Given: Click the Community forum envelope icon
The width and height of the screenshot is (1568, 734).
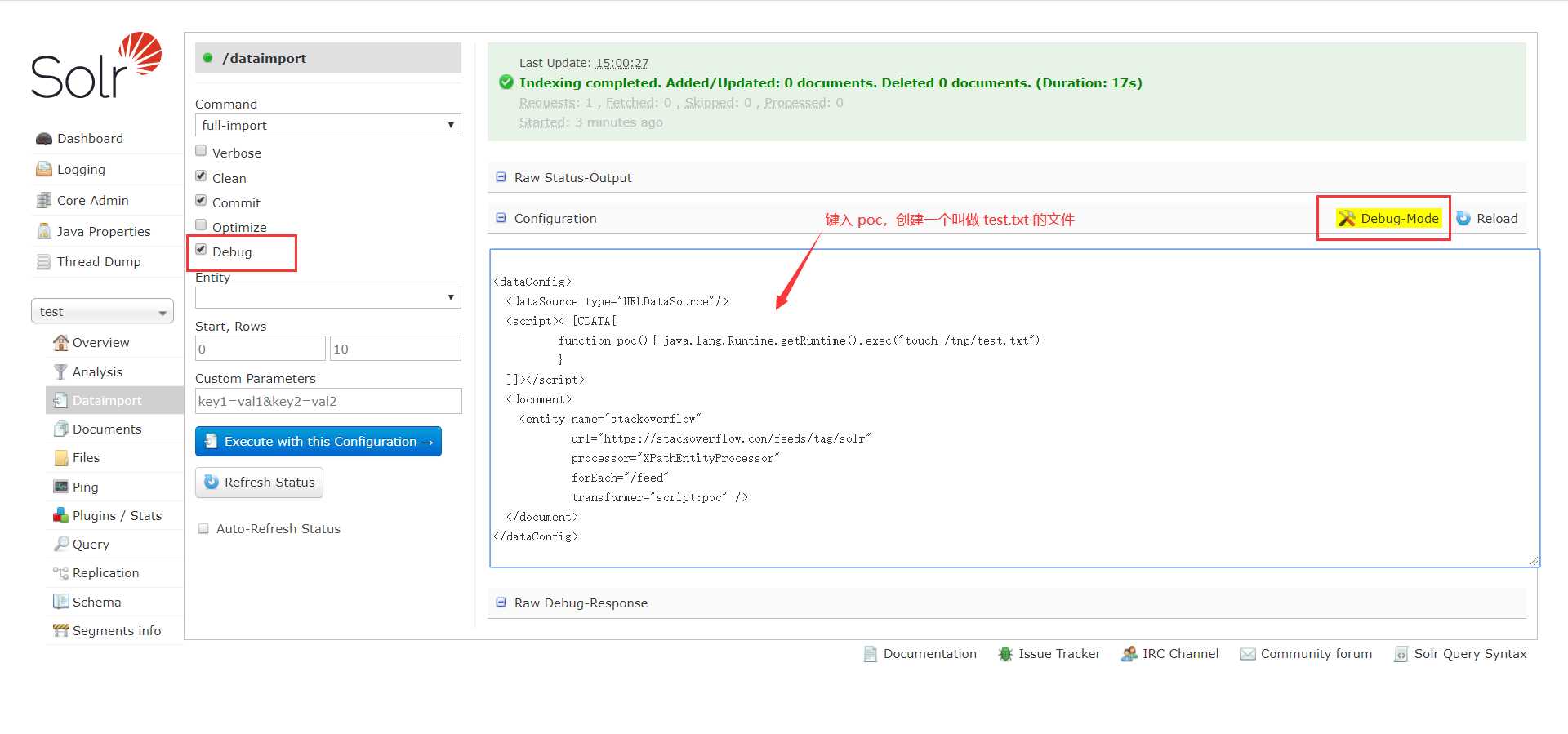Looking at the screenshot, I should pos(1247,654).
